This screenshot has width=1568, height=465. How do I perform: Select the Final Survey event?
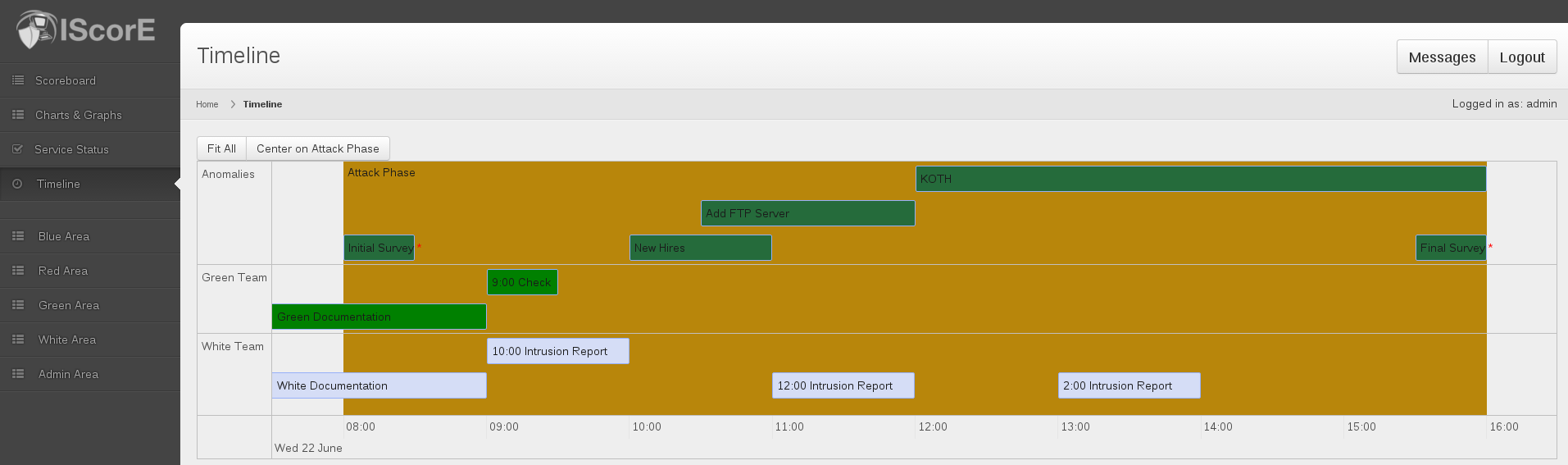[x=1451, y=248]
